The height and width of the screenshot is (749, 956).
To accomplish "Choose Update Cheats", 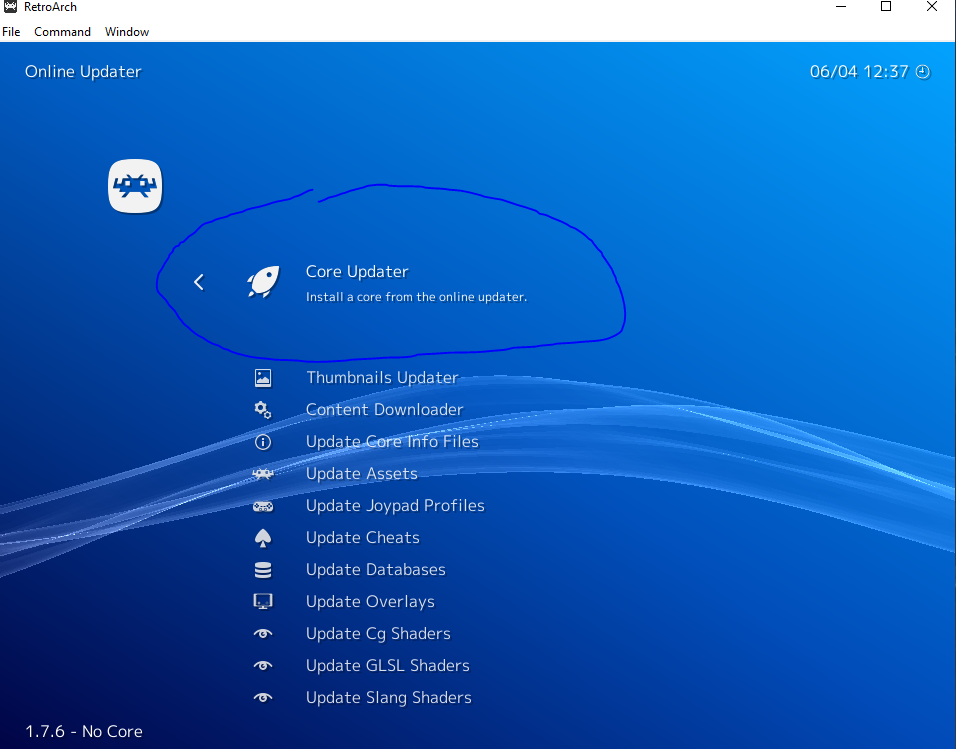I will pos(363,538).
